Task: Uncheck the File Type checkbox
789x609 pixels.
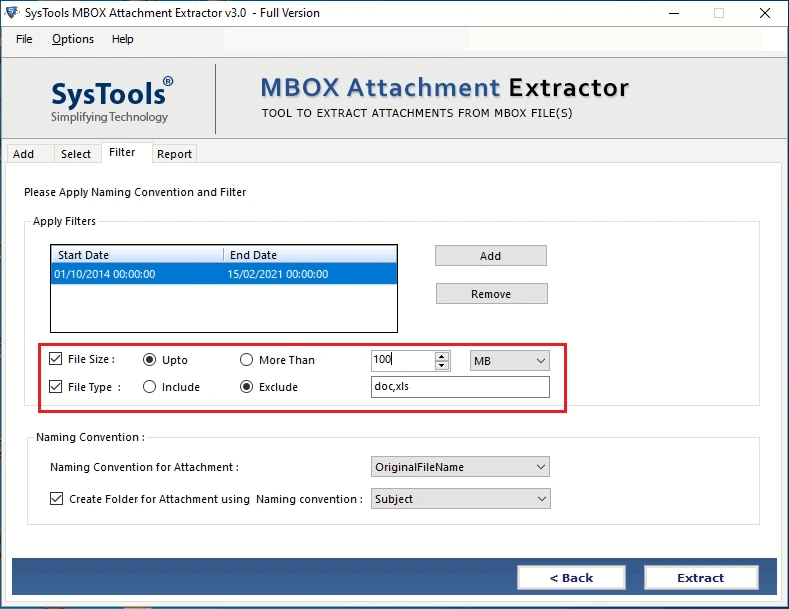Action: (55, 387)
